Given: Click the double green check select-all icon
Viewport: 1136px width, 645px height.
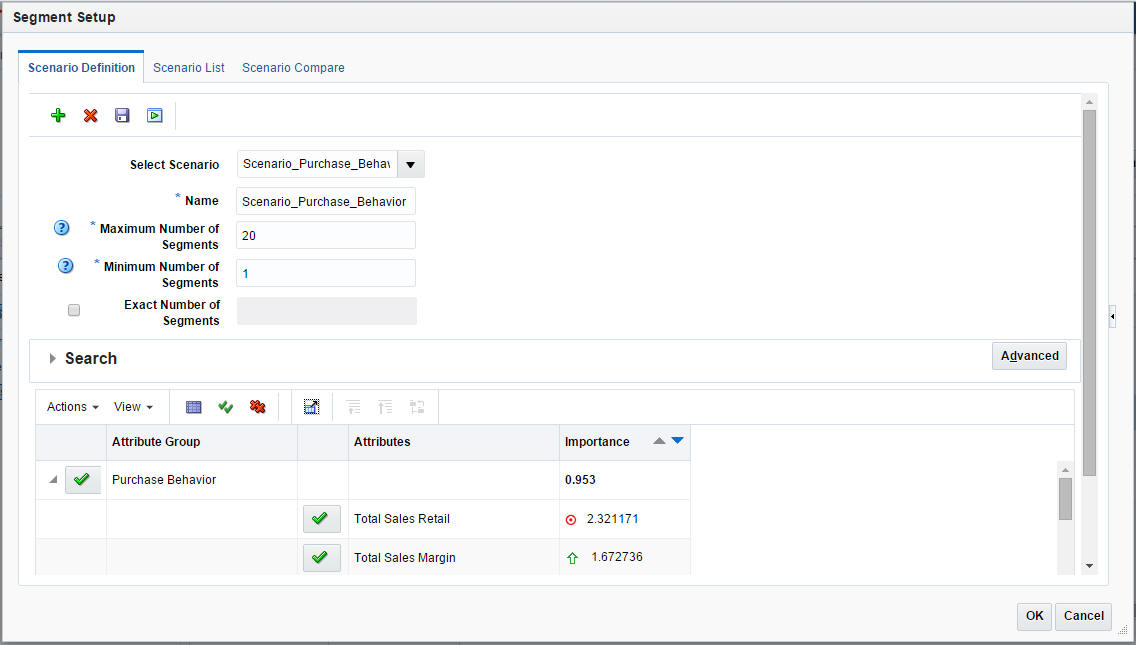Looking at the screenshot, I should click(225, 407).
